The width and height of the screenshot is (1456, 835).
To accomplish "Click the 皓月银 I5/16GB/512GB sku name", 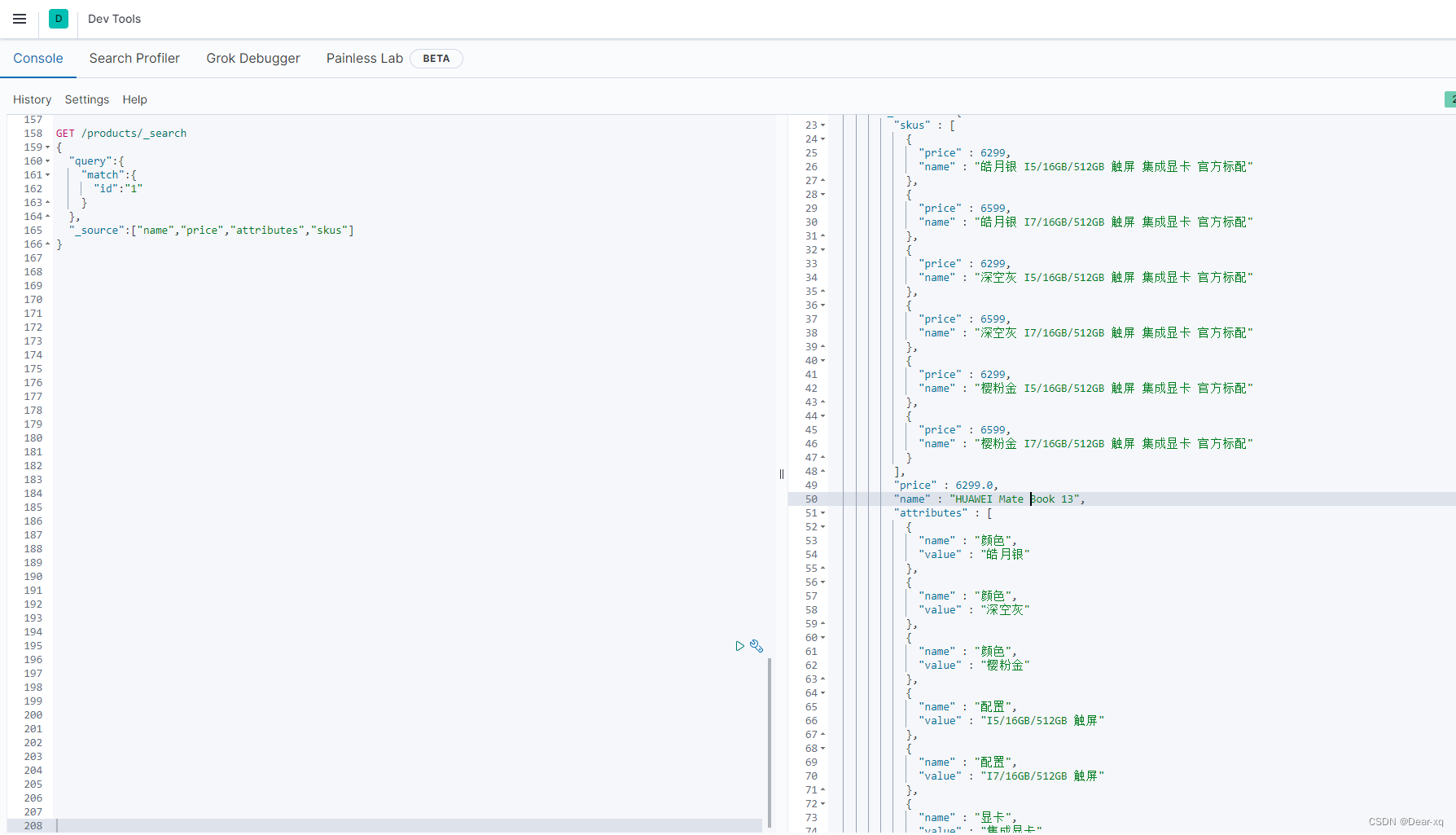I will [1113, 167].
